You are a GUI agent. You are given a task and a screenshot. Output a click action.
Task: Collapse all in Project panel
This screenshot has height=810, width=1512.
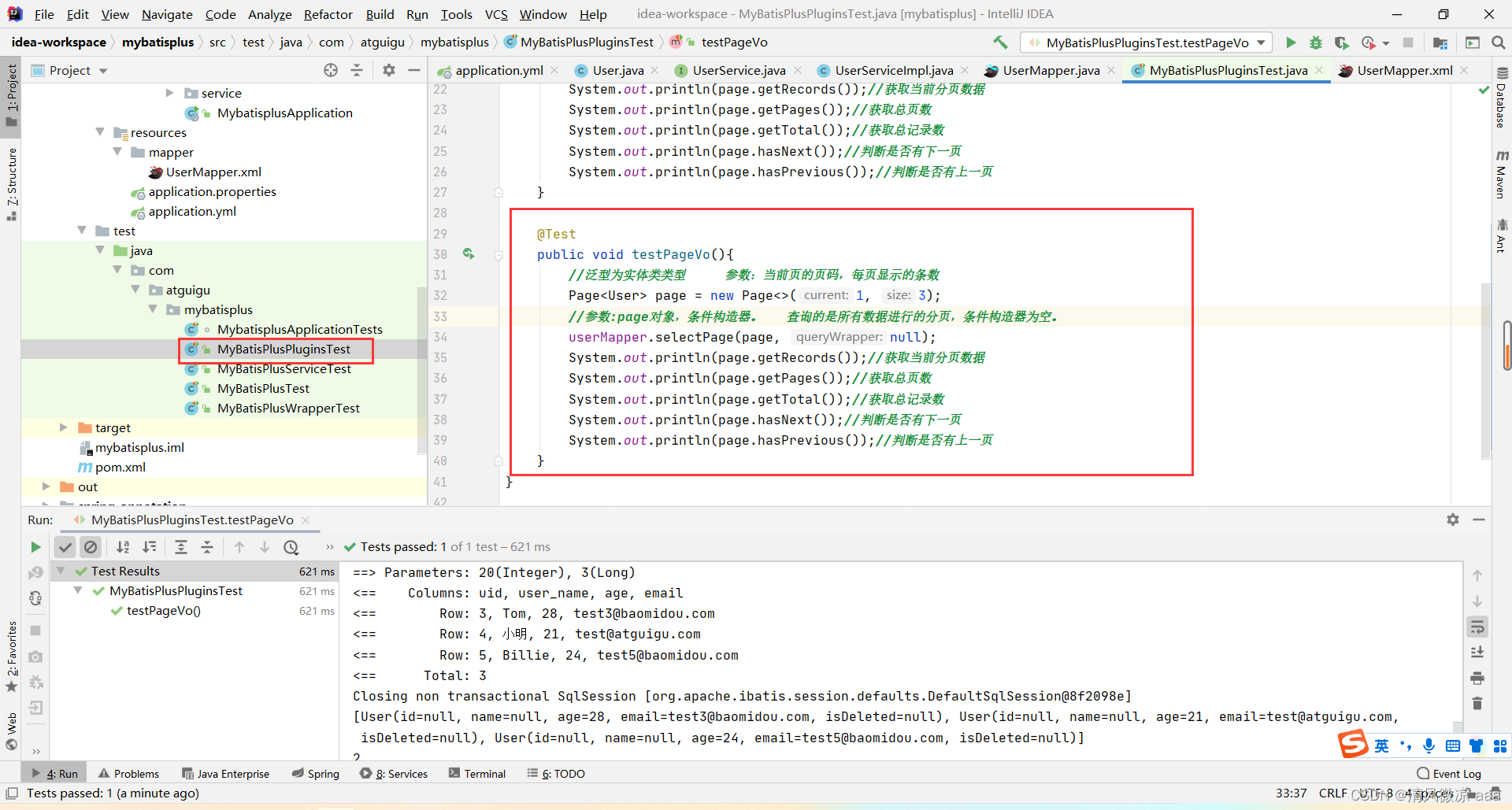(x=357, y=70)
